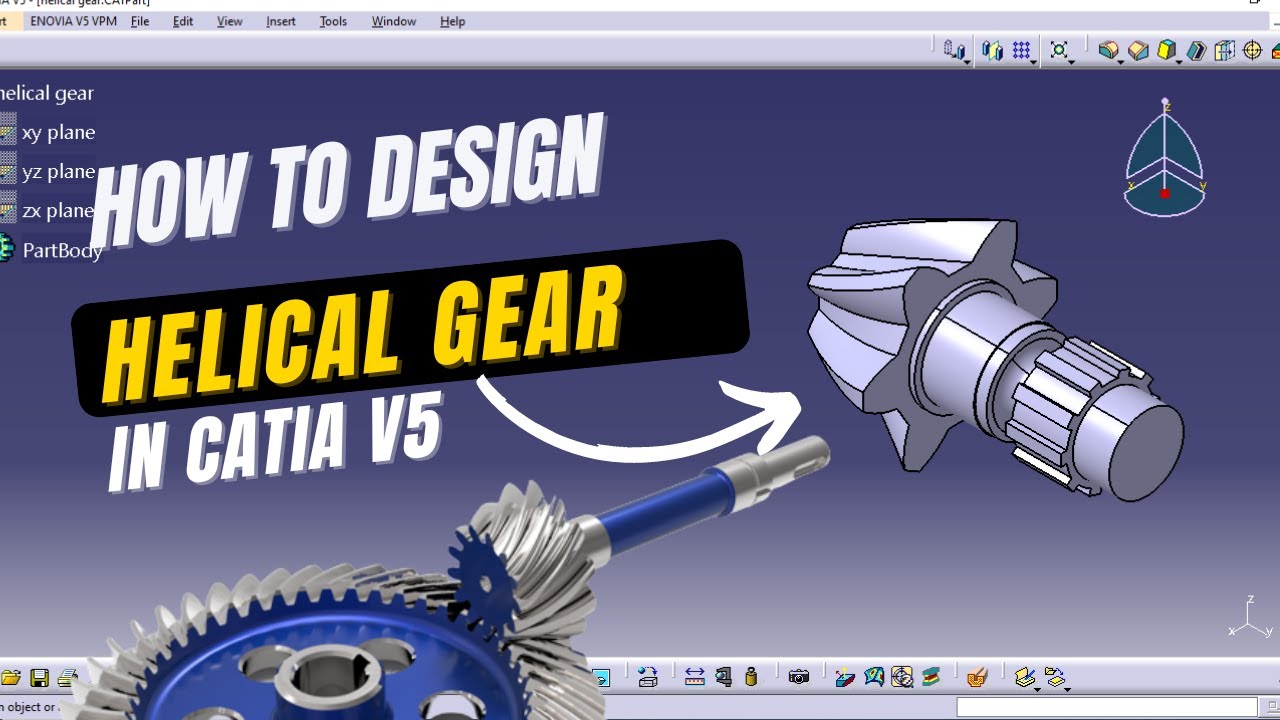Click the camera Capture icon
The height and width of the screenshot is (720, 1280).
click(798, 677)
